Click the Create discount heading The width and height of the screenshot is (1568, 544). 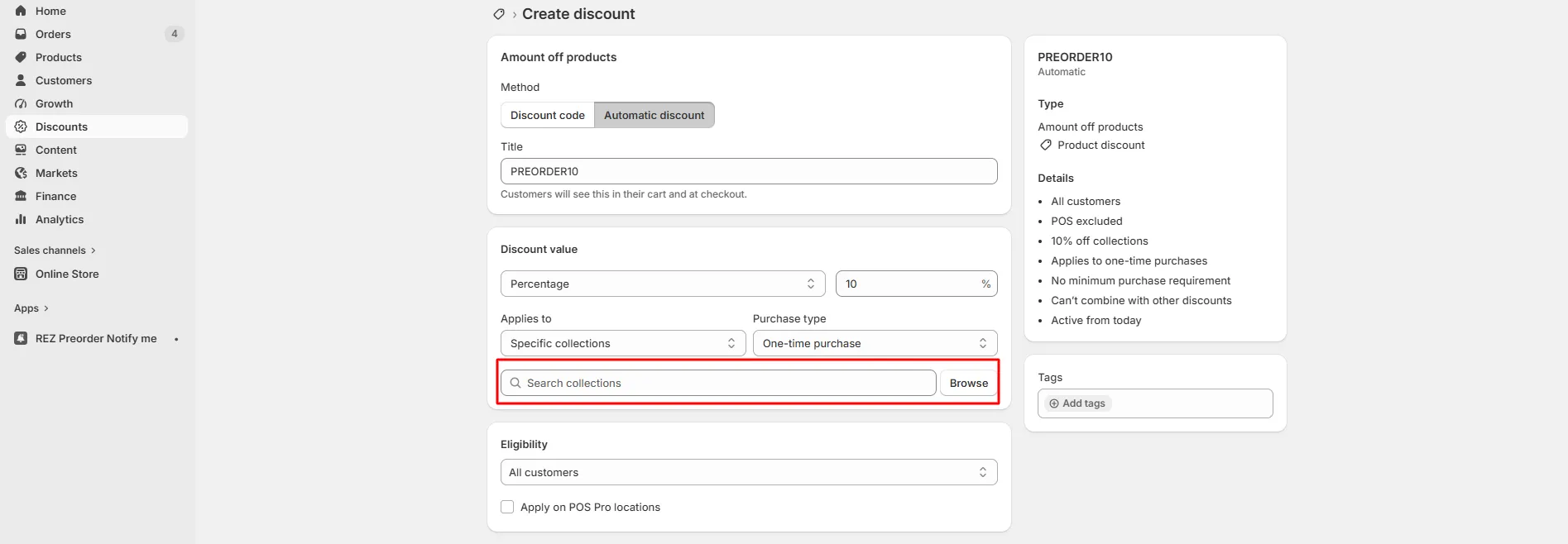pyautogui.click(x=578, y=14)
